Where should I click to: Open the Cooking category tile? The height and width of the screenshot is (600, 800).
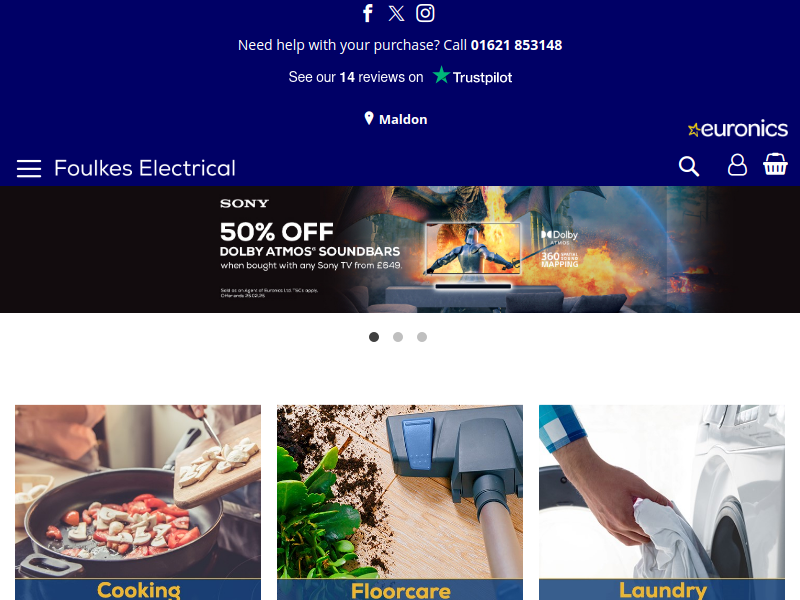point(138,503)
